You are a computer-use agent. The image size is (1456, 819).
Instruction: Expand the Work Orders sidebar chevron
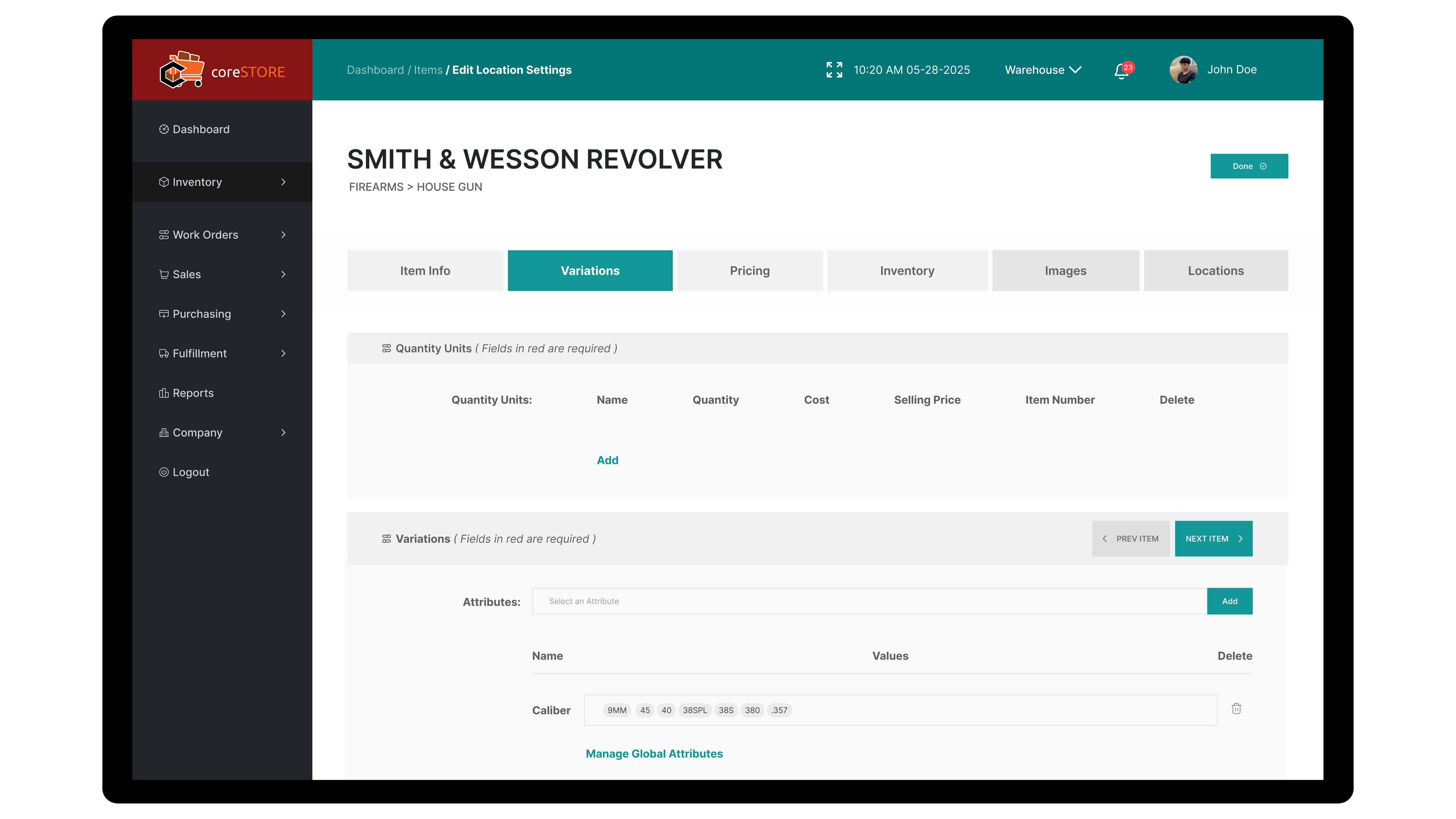click(x=283, y=235)
